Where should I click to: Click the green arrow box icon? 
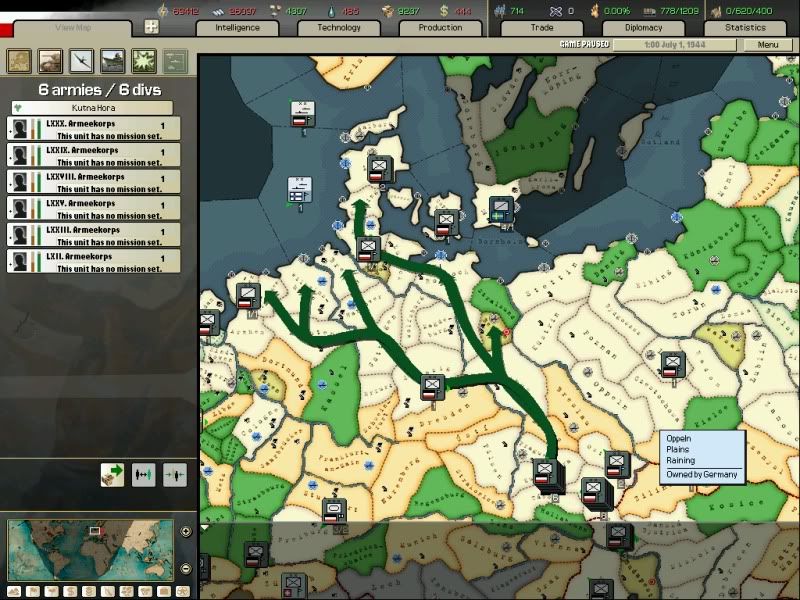112,475
